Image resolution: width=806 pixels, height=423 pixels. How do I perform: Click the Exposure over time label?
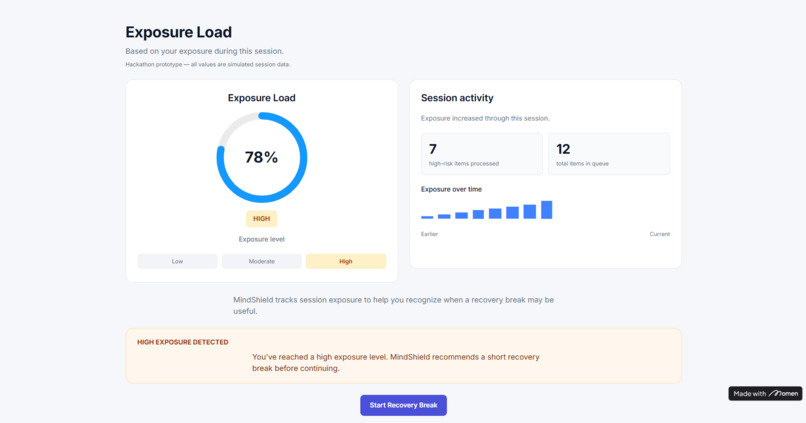point(451,189)
